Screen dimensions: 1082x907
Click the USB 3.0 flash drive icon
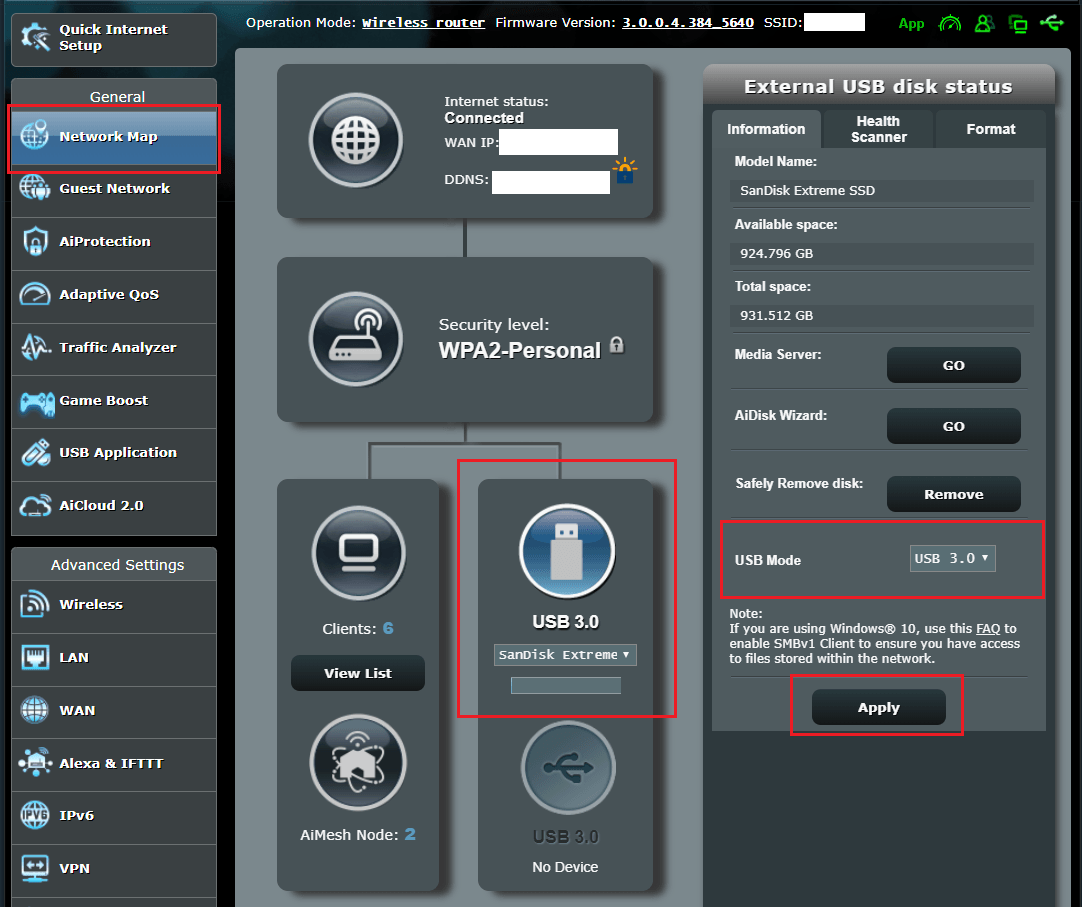point(566,553)
